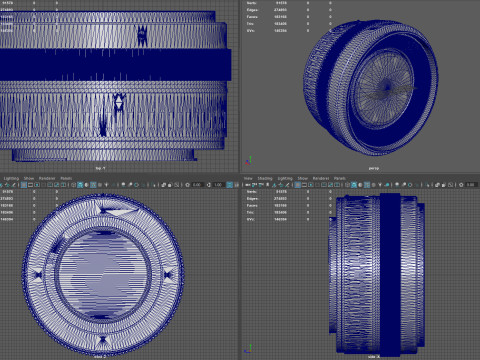480x360 pixels.
Task: Open Lighting menu in front panel
Action: [11, 178]
